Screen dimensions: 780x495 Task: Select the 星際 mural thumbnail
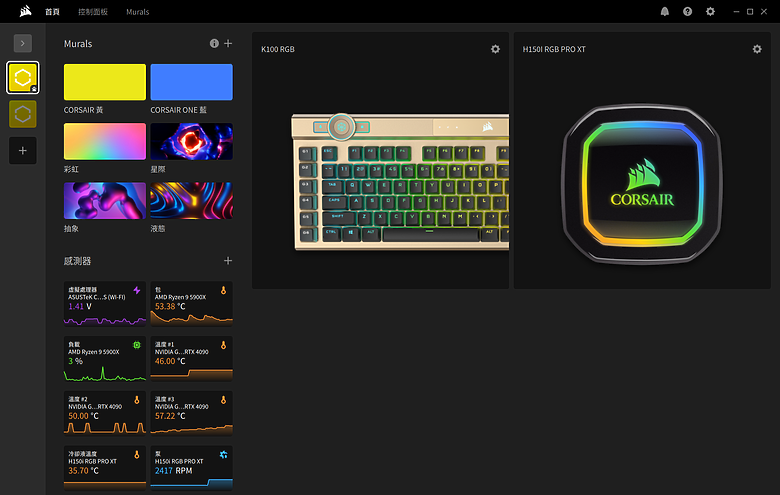[192, 142]
